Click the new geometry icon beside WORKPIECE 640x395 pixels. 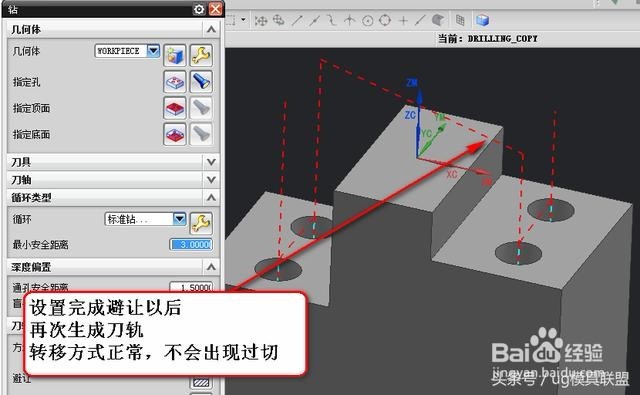[175, 55]
